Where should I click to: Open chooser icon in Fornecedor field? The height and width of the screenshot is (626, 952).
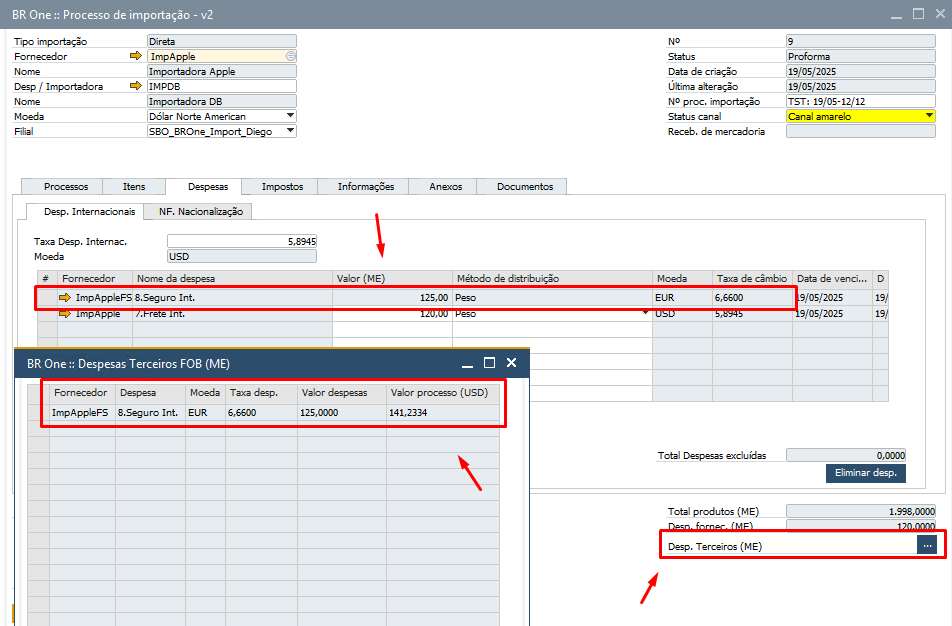(x=291, y=56)
